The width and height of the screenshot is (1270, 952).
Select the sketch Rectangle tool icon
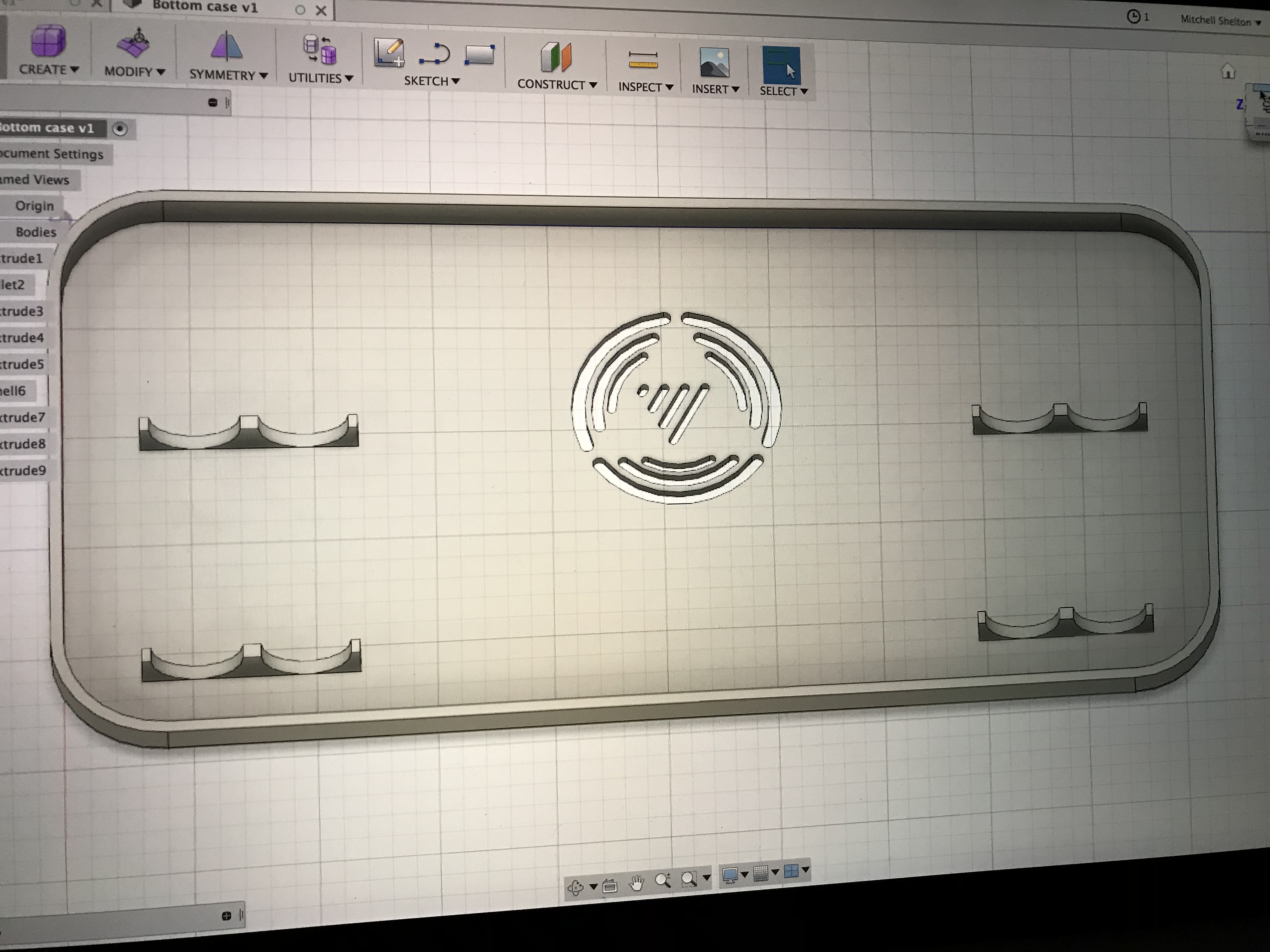click(479, 55)
